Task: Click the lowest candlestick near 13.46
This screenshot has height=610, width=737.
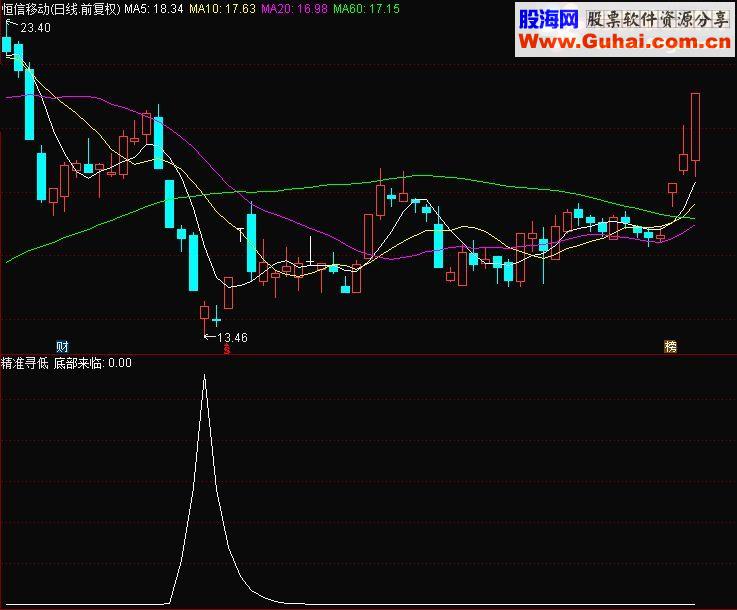Action: (204, 312)
